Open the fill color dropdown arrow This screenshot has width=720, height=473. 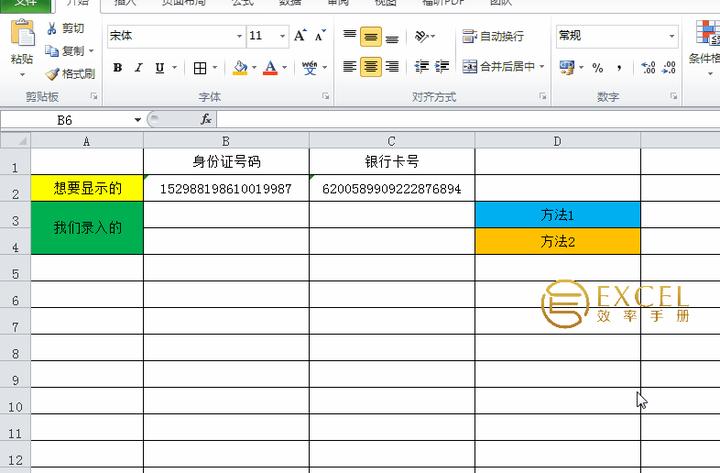tap(254, 68)
